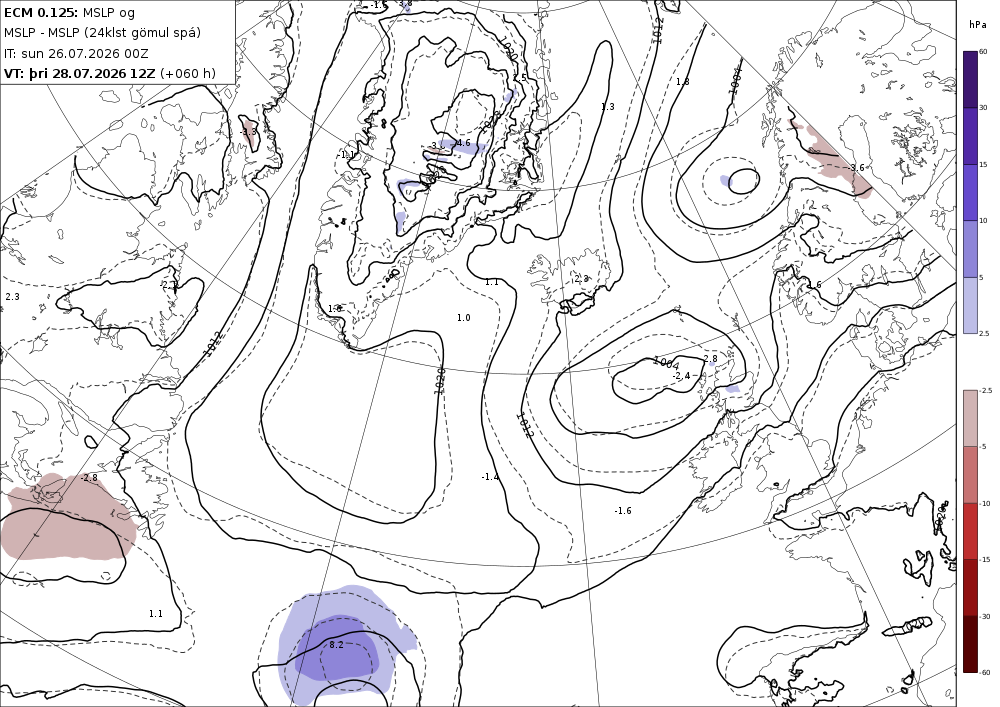1000x707 pixels.
Task: Click the valid time 'VT: þri 28.07.2026 12Z'
Action: pyautogui.click(x=79, y=73)
